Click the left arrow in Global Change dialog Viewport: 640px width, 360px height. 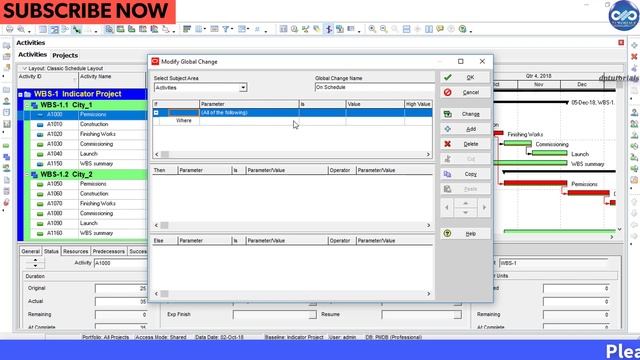(447, 208)
